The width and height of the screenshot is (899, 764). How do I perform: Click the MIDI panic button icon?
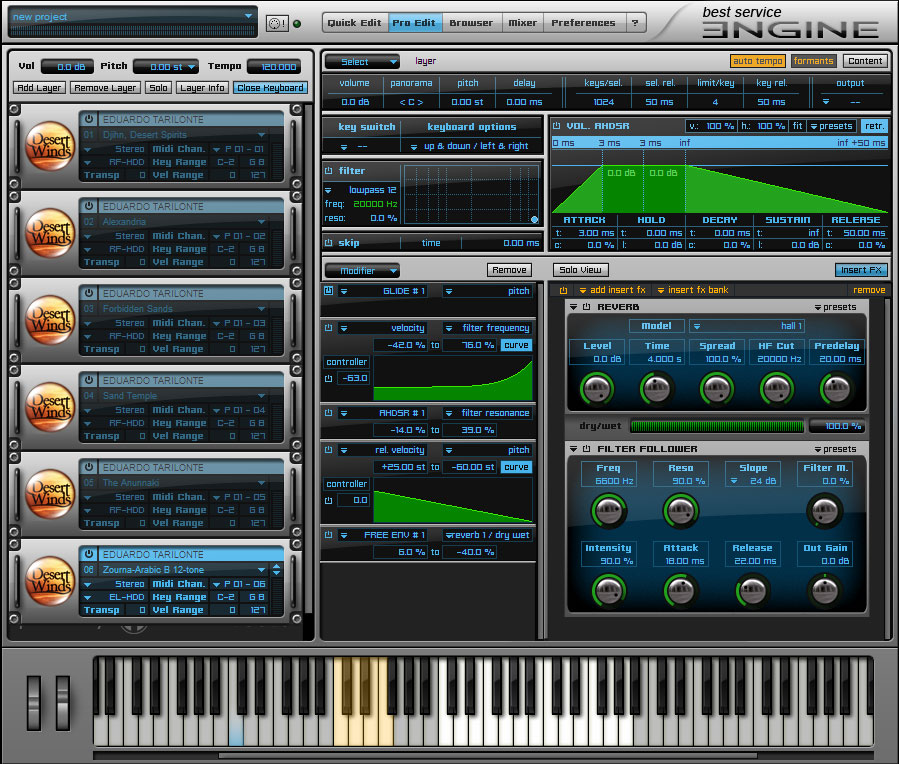[x=277, y=23]
